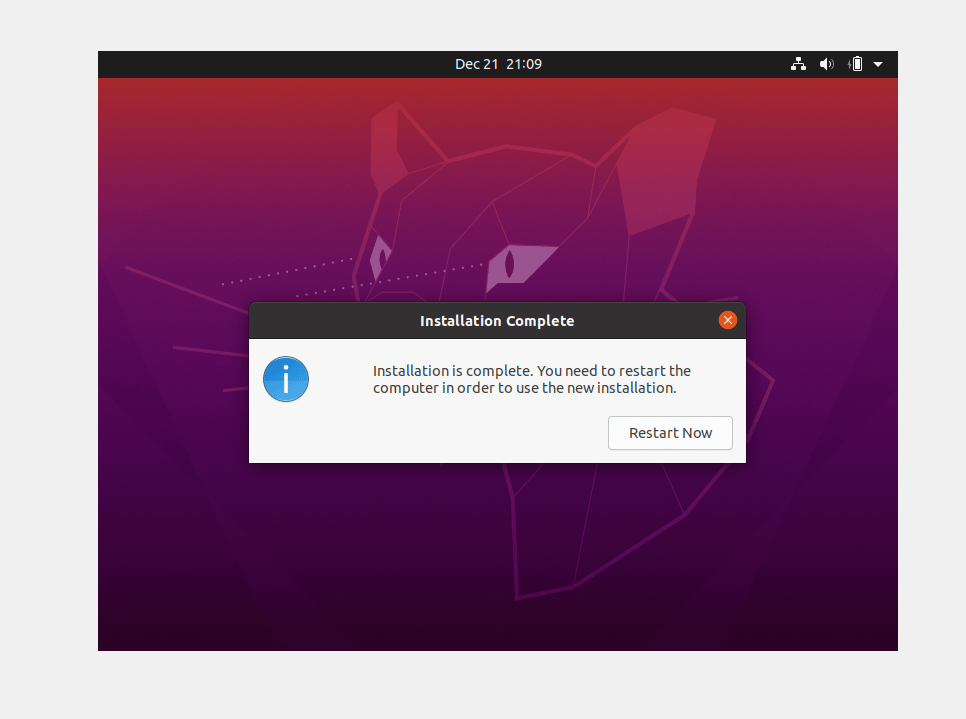This screenshot has height=719, width=966.
Task: Open the Dec 21 21:09 clock menu
Action: (498, 64)
